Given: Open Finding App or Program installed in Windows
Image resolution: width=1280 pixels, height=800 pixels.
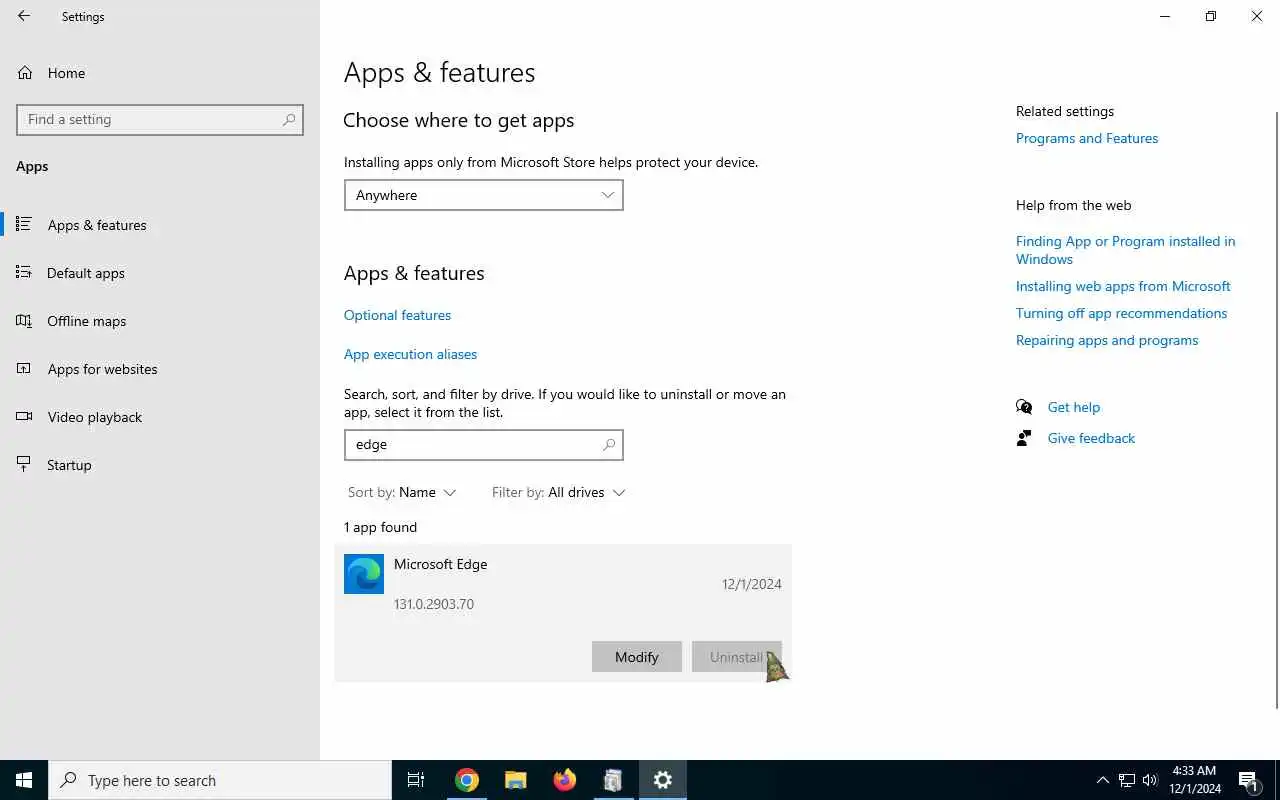Looking at the screenshot, I should point(1125,250).
